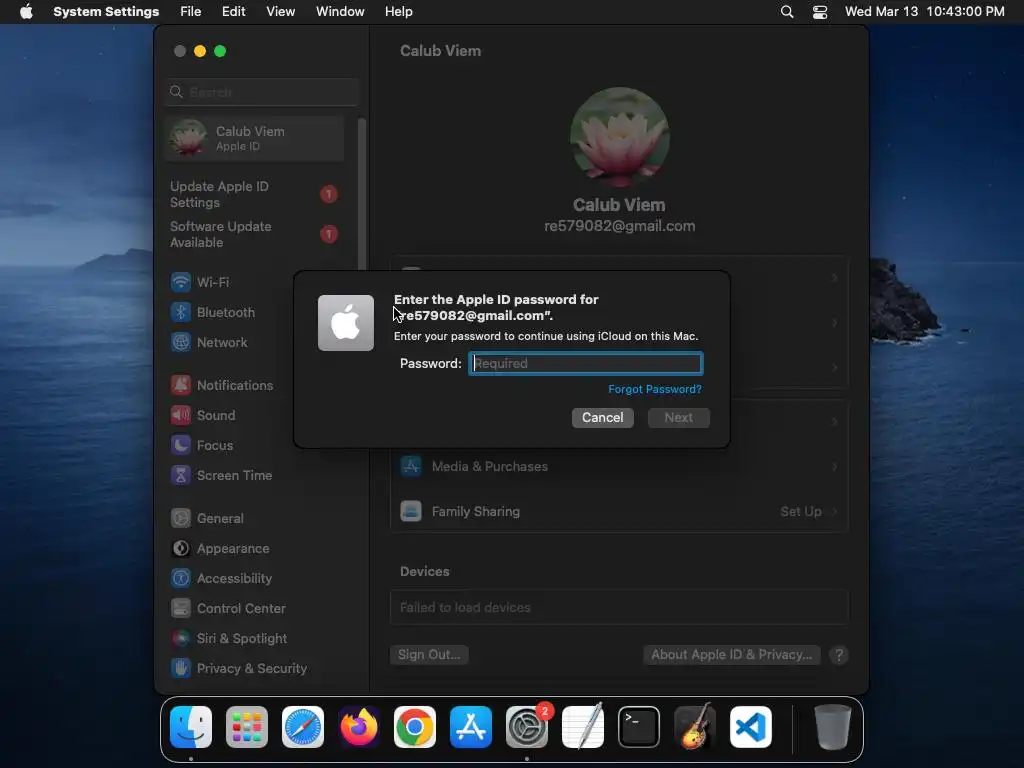Click the Apple logo in the dialog
The image size is (1024, 768).
[x=345, y=323]
